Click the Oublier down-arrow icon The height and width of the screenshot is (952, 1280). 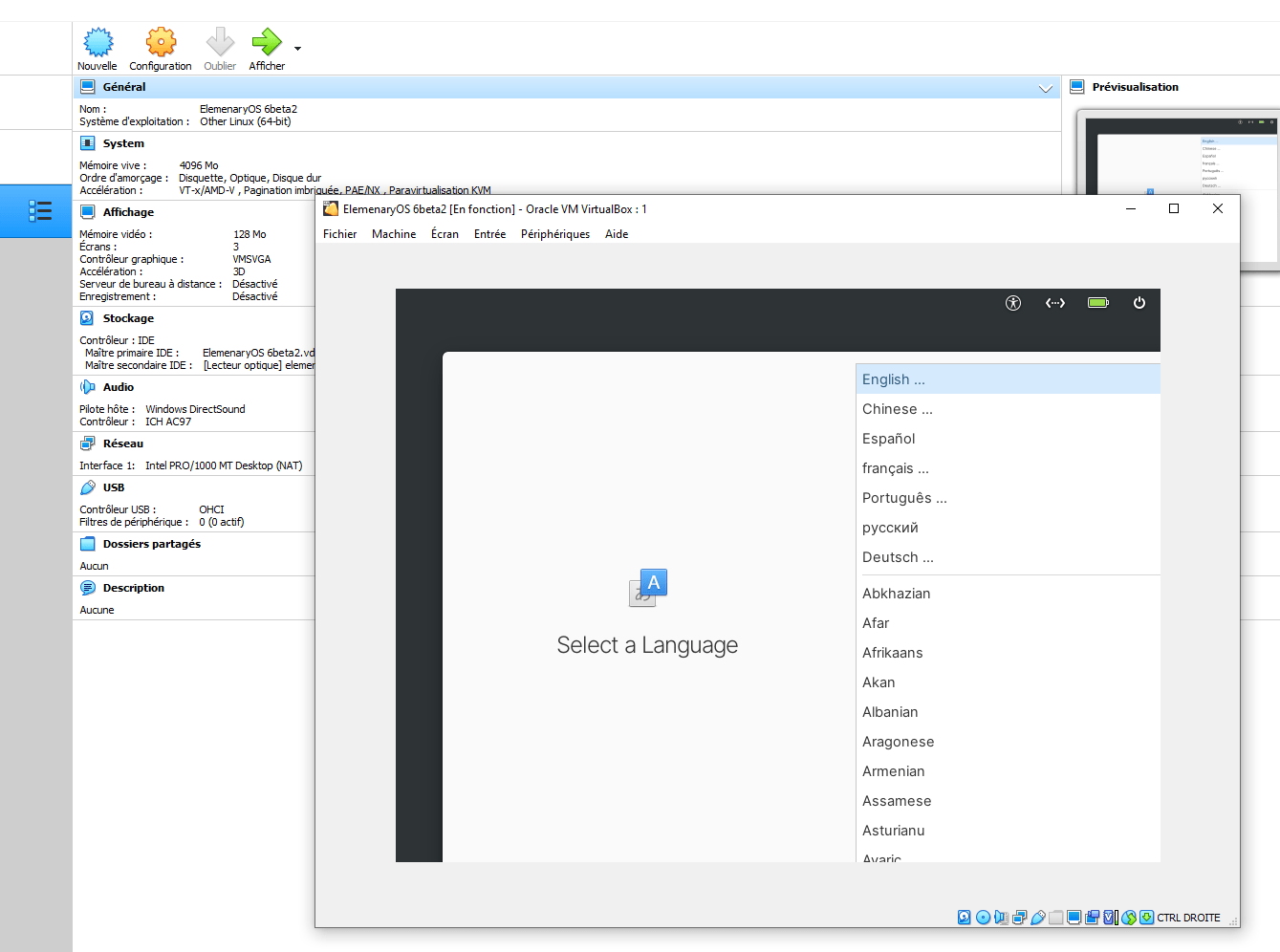tap(220, 42)
